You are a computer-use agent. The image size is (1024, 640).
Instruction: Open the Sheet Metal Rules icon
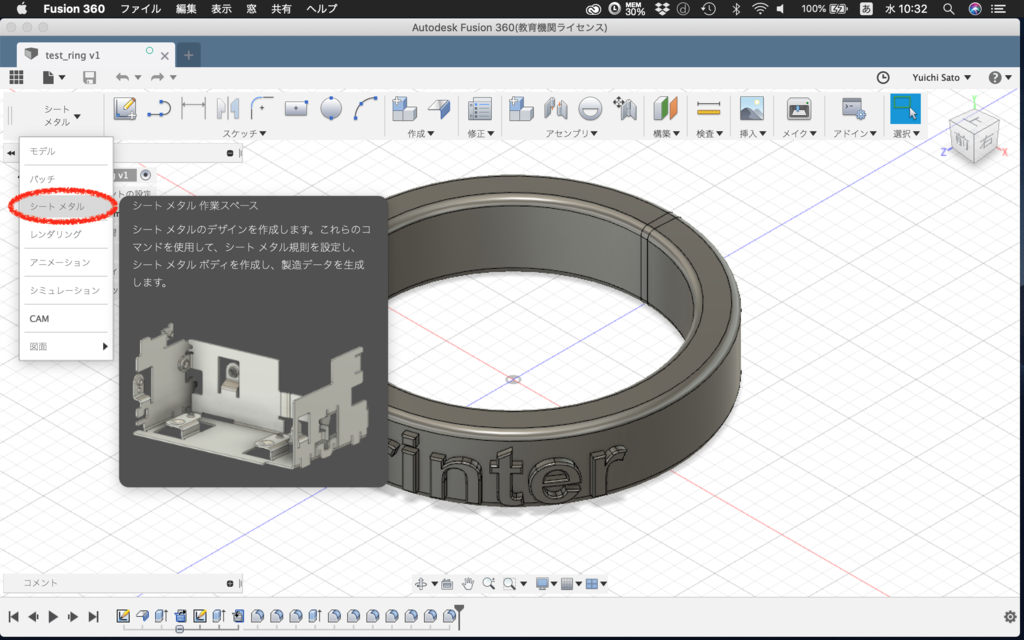[x=480, y=108]
